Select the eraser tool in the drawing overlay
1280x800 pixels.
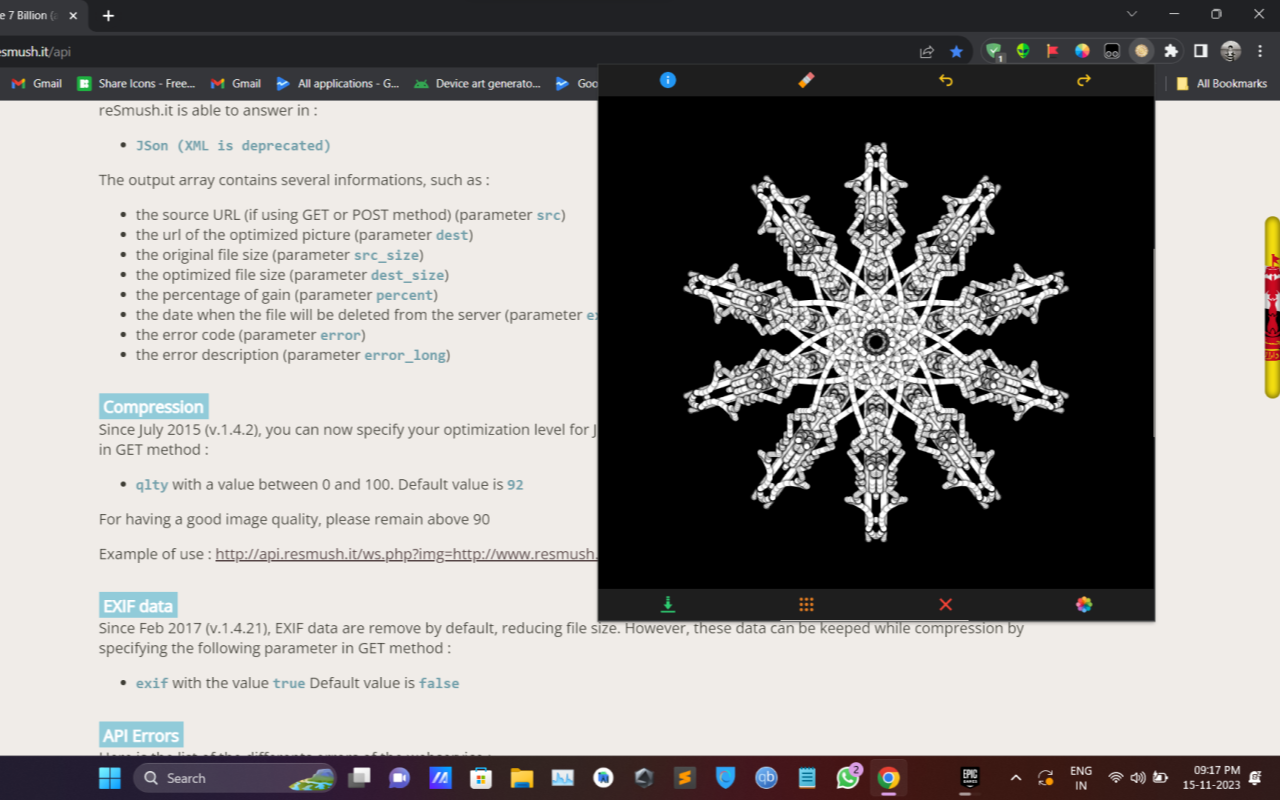tap(806, 81)
